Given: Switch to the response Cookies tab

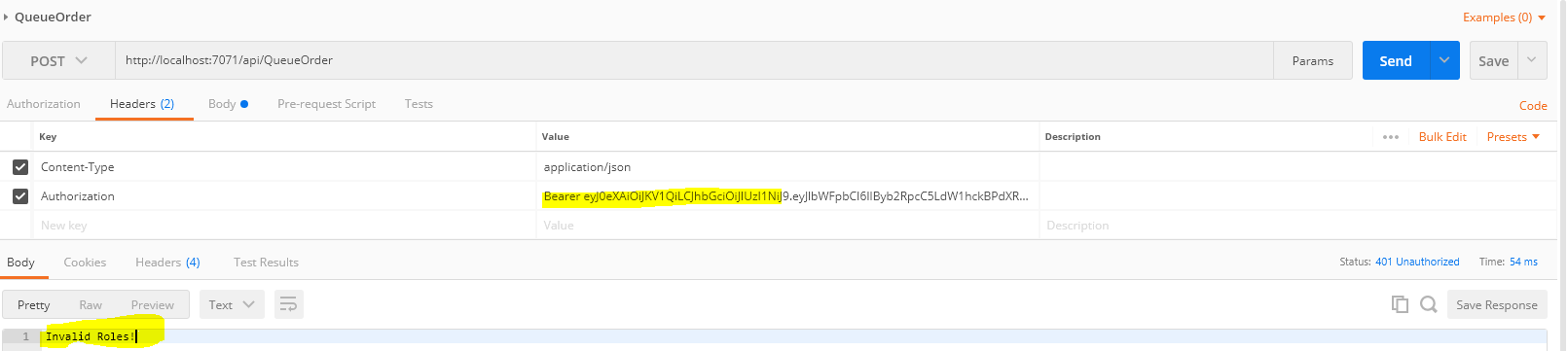Looking at the screenshot, I should (85, 263).
